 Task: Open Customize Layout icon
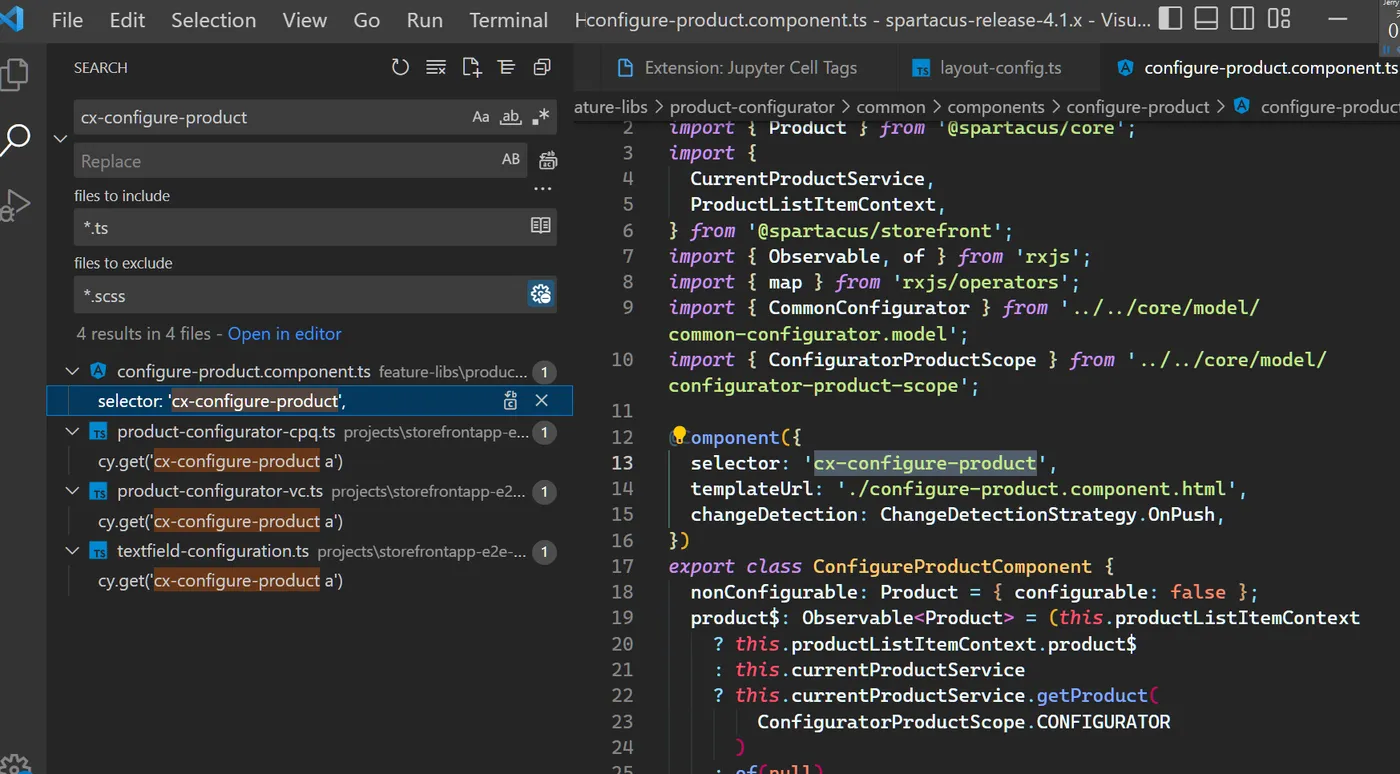pos(1279,19)
